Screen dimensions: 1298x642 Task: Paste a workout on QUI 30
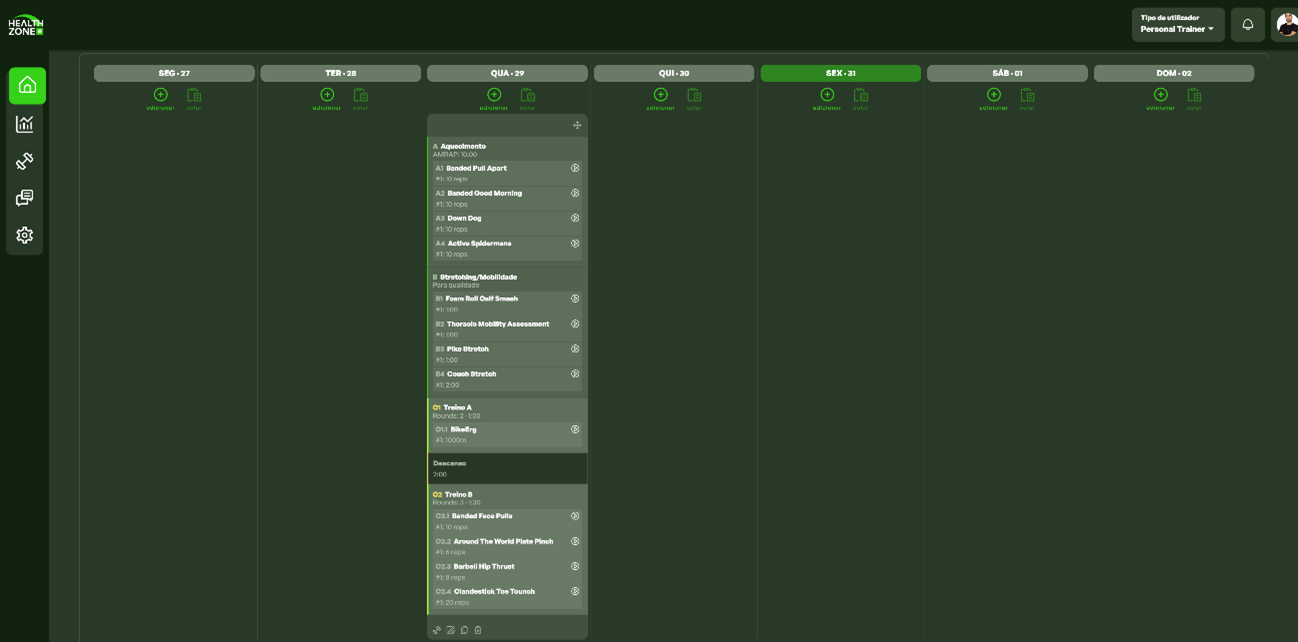(x=694, y=98)
